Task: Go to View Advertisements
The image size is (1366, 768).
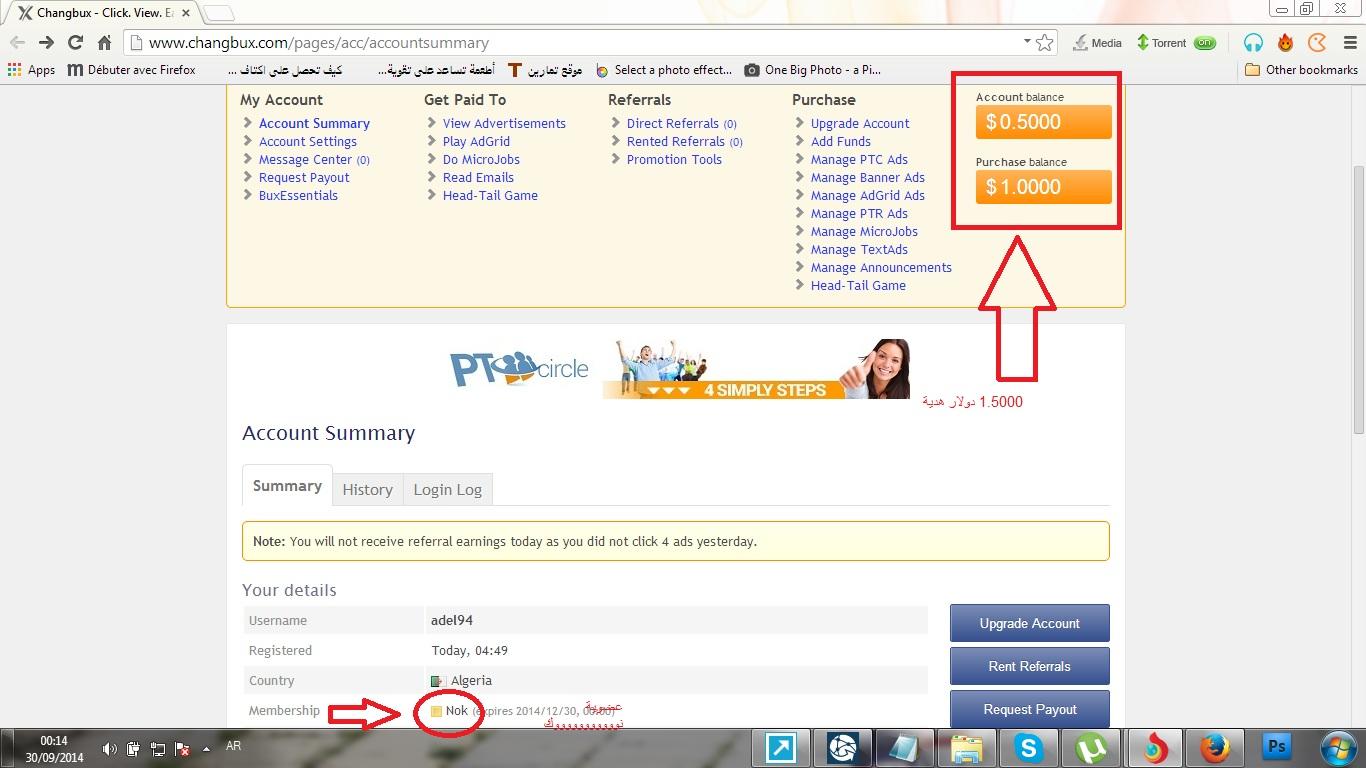Action: coord(504,123)
